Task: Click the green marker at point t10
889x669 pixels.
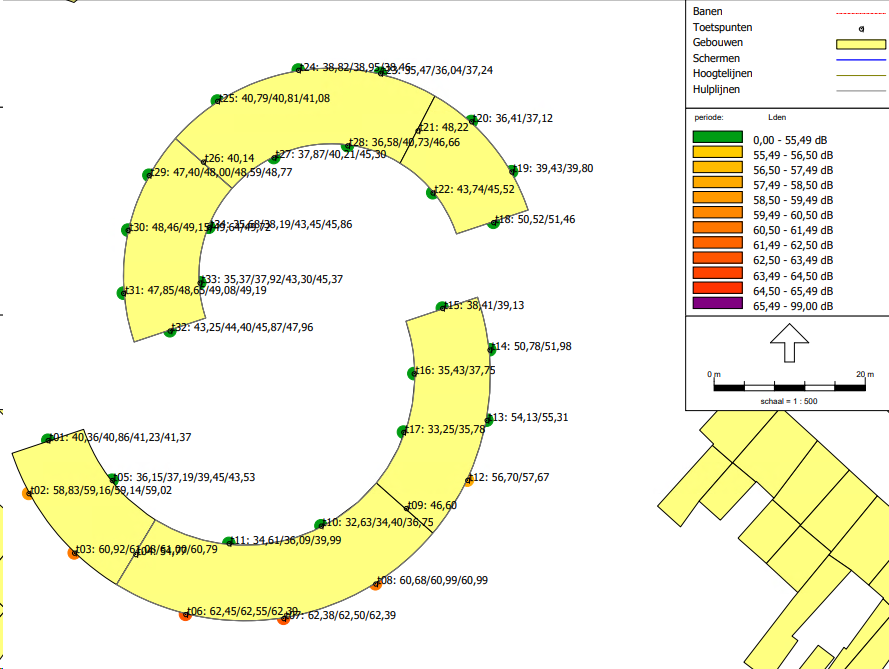Action: pos(320,525)
